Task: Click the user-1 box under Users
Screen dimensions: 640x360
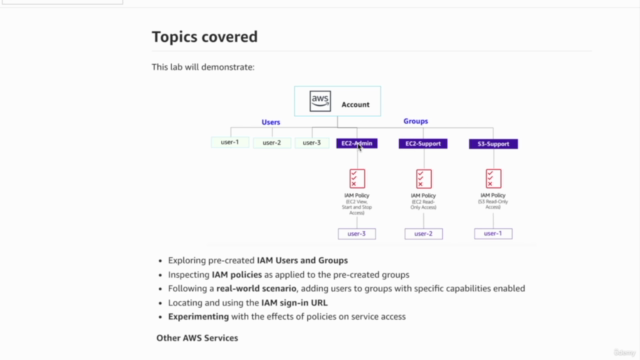Action: coord(230,142)
